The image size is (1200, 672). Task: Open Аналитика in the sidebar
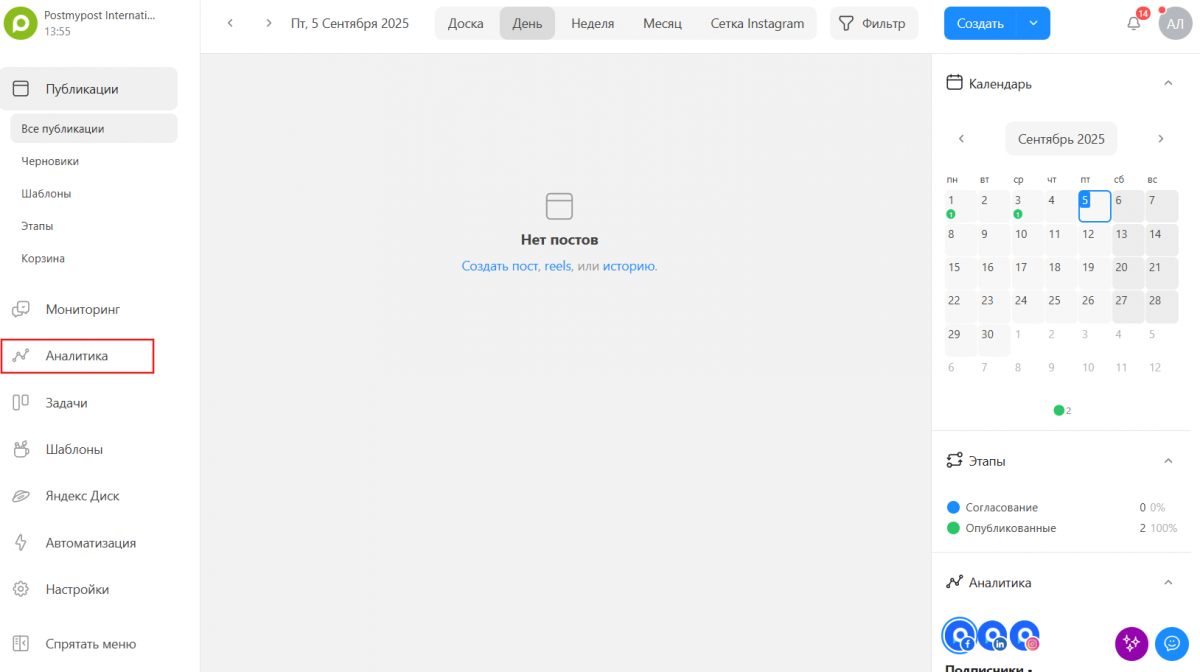pyautogui.click(x=77, y=356)
